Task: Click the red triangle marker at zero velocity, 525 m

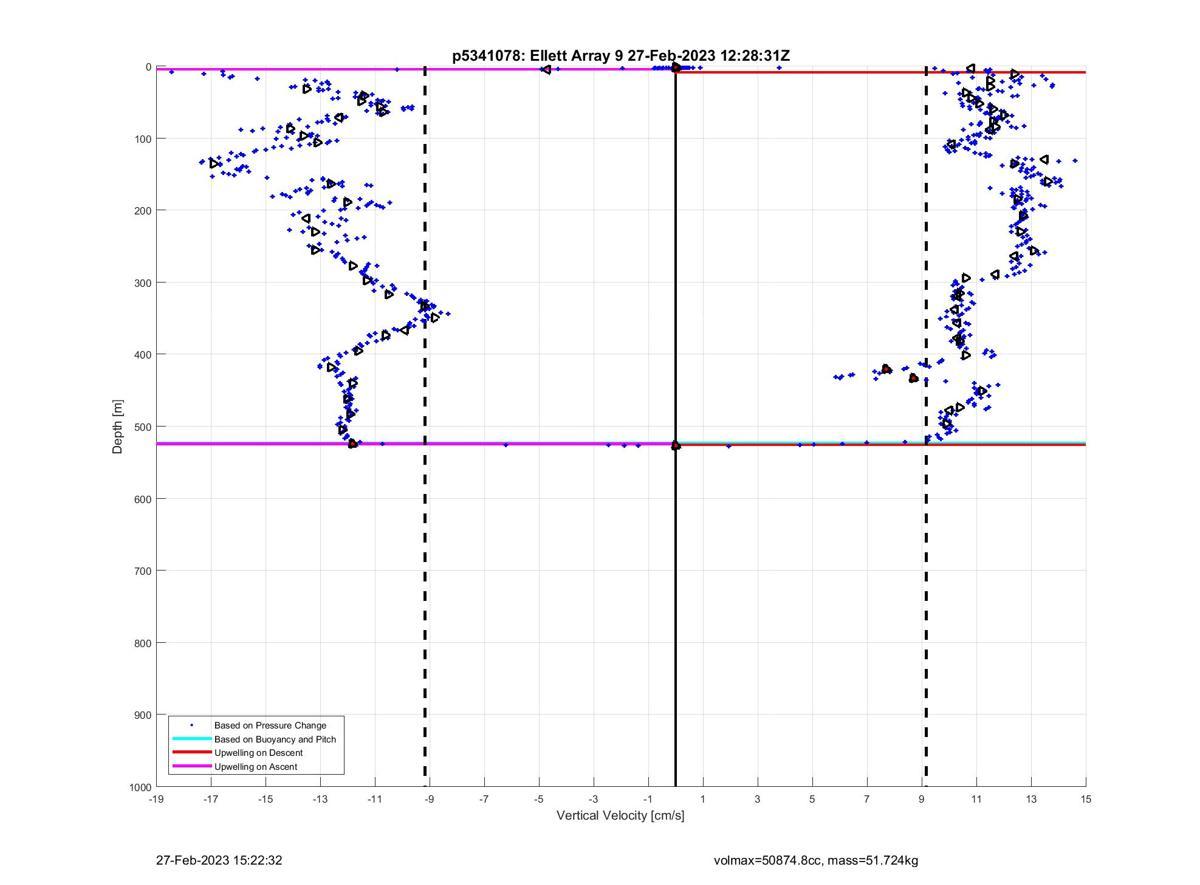Action: pyautogui.click(x=675, y=445)
